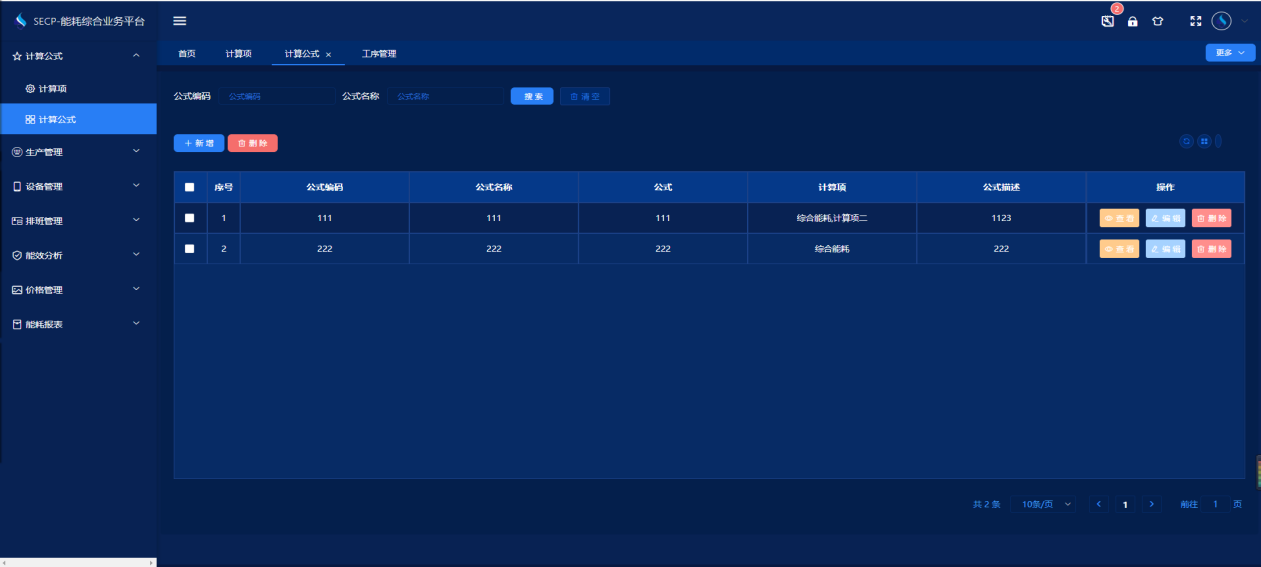Click 编辑 for row 1
The image size is (1261, 567).
tap(1165, 218)
